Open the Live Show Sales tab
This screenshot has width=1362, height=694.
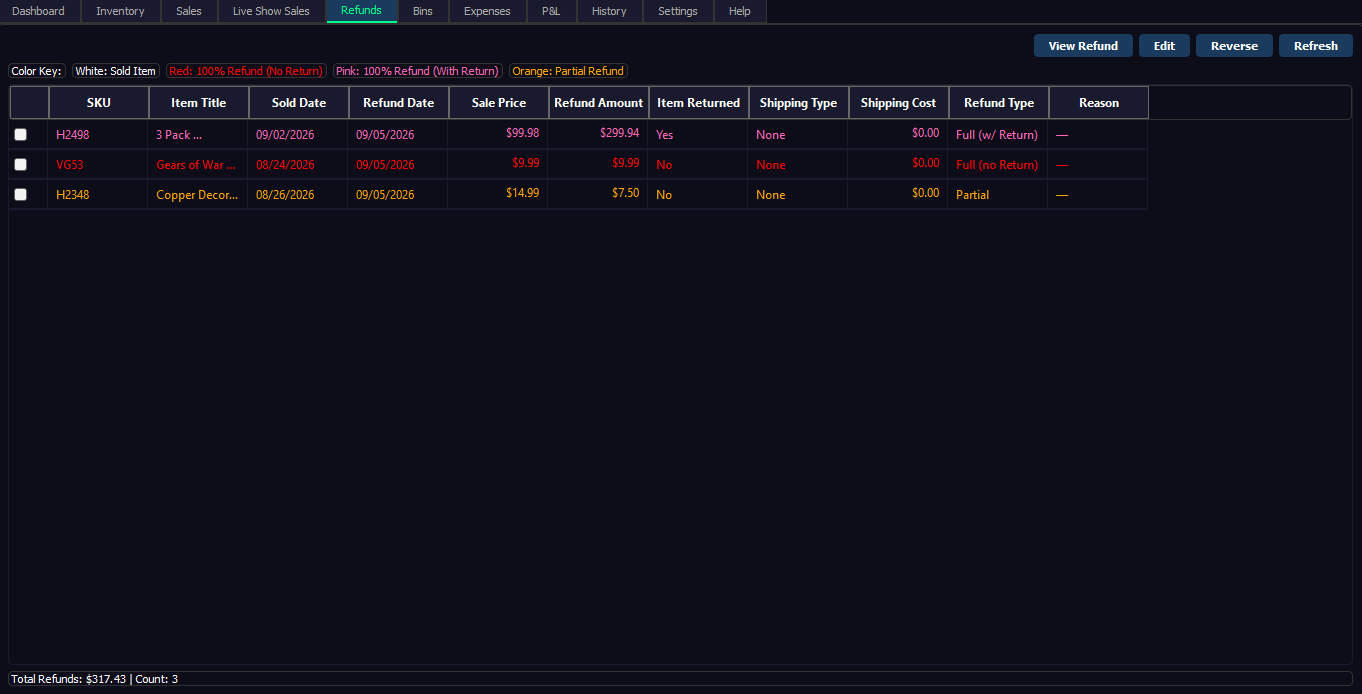(x=271, y=11)
